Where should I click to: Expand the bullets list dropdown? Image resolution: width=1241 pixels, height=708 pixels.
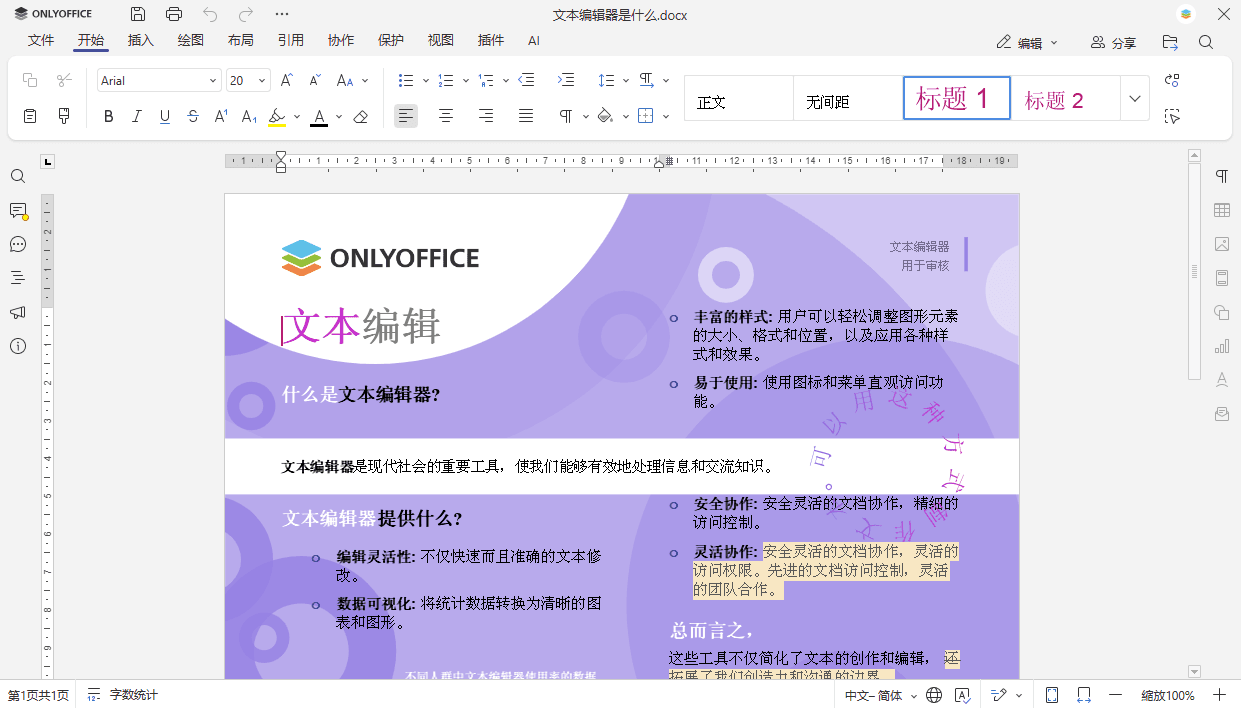tap(425, 80)
